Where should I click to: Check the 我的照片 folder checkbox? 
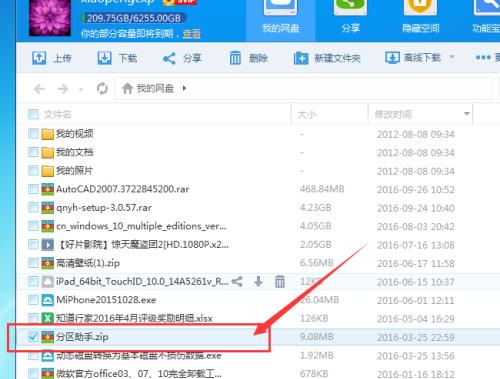coord(33,171)
